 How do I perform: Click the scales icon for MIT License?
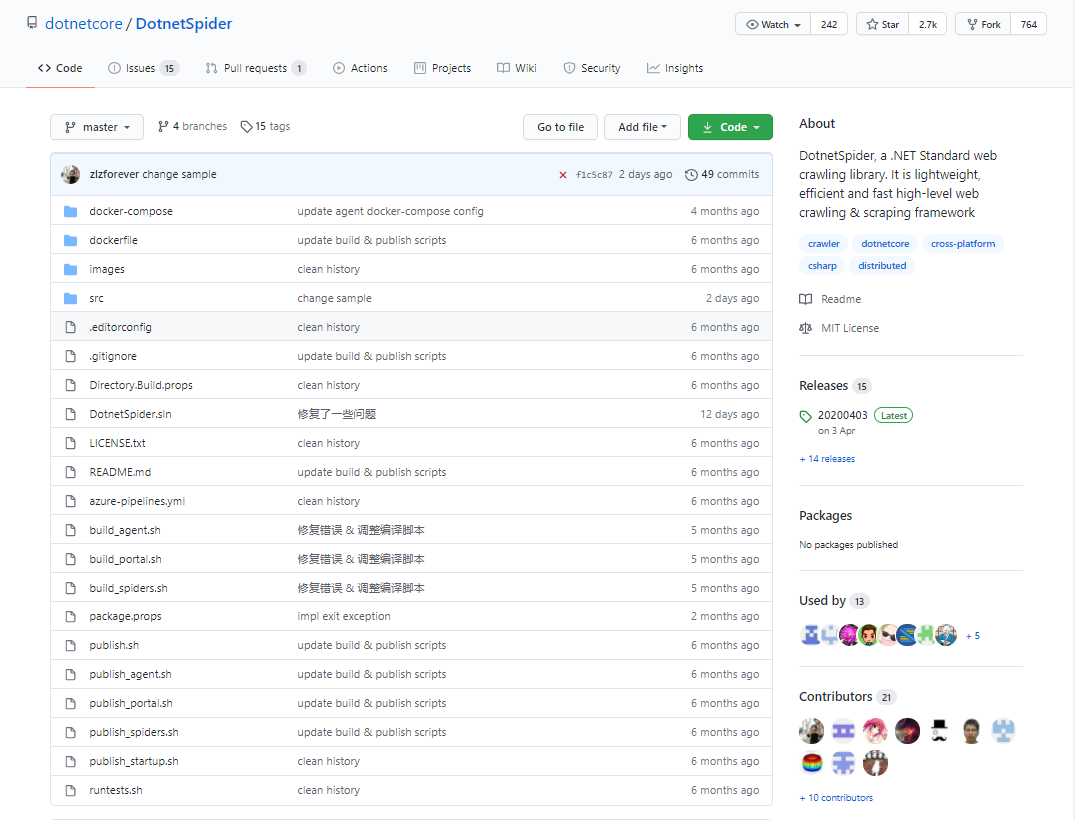coord(806,327)
